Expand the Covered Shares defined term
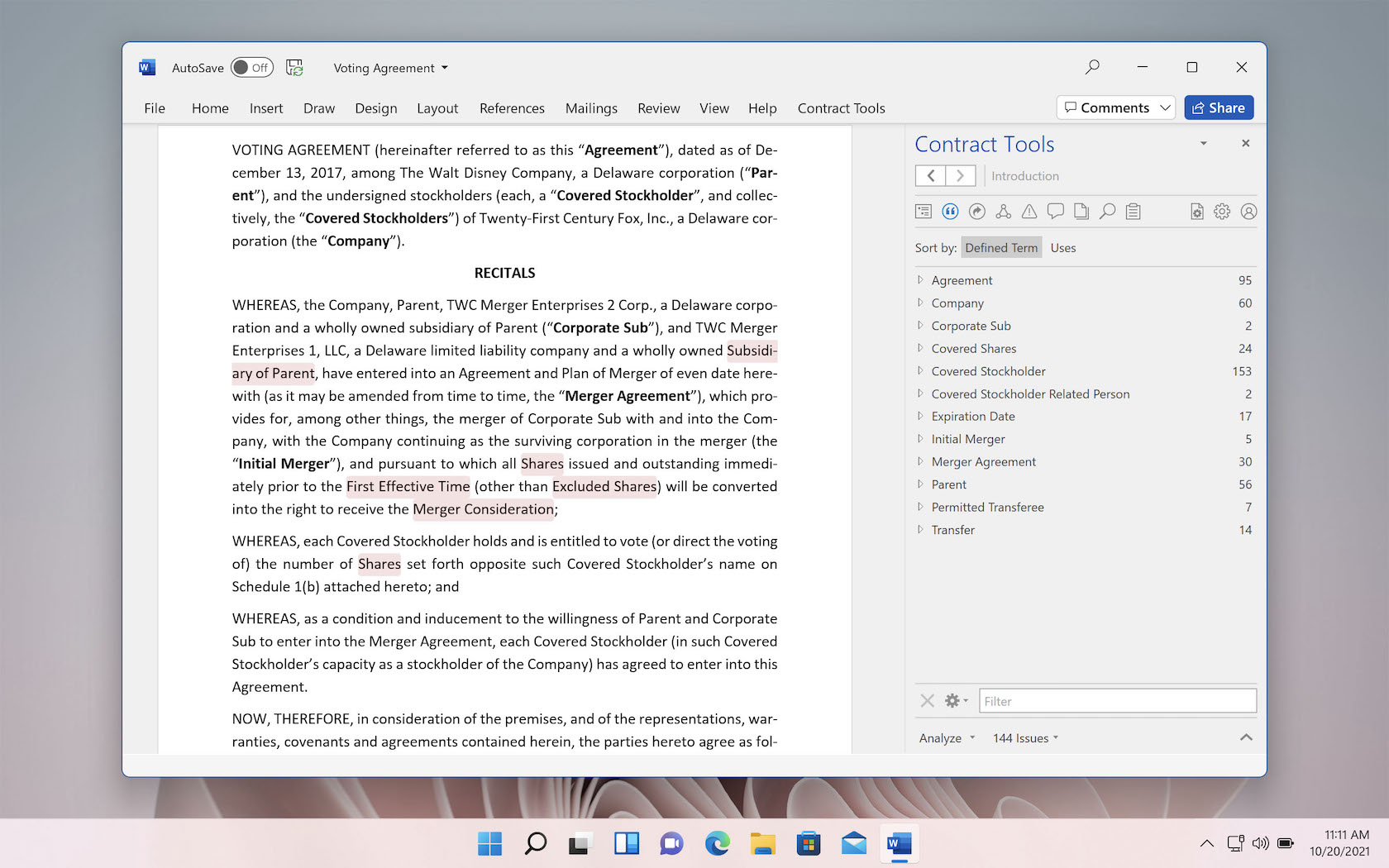Viewport: 1389px width, 868px height. 920,348
